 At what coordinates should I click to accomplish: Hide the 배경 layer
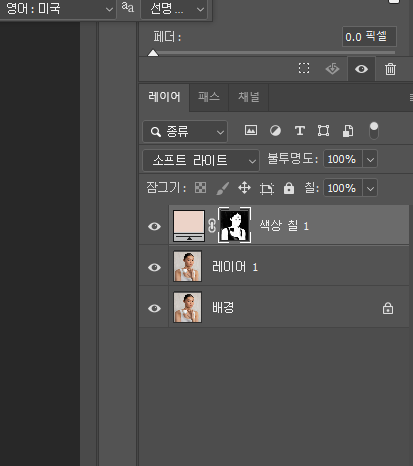pos(154,308)
